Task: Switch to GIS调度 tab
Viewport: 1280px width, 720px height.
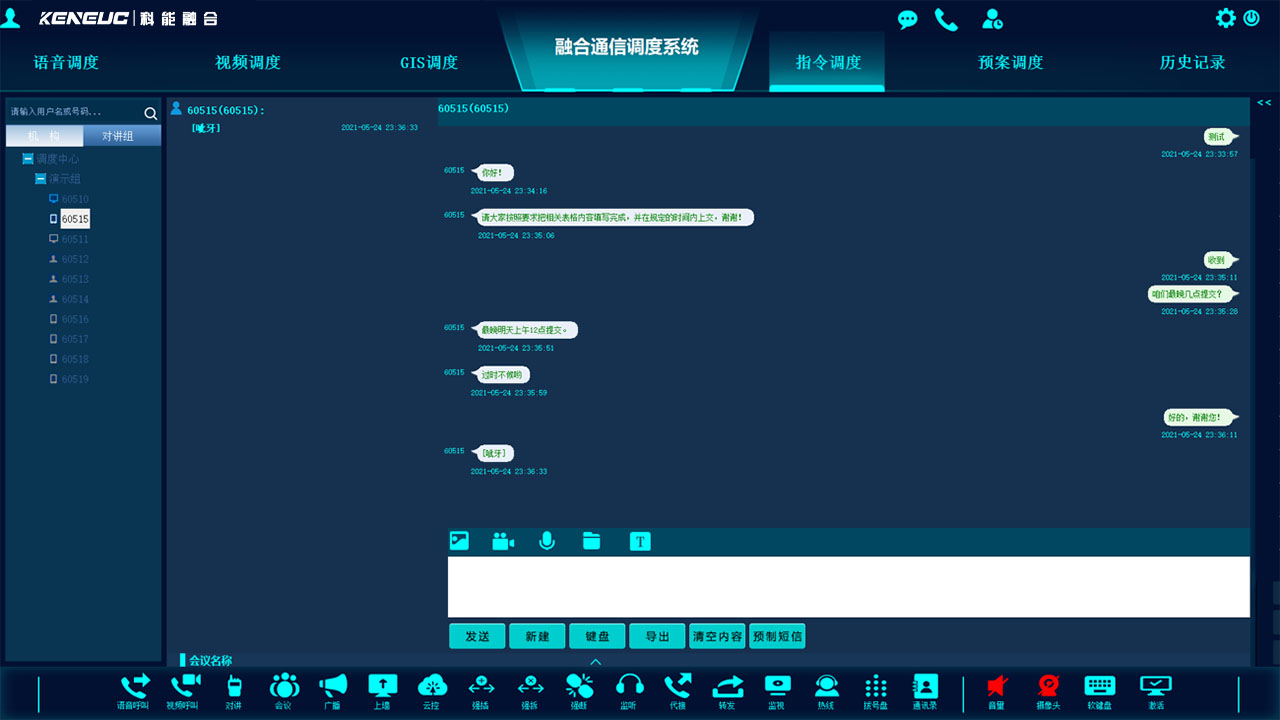Action: [429, 62]
